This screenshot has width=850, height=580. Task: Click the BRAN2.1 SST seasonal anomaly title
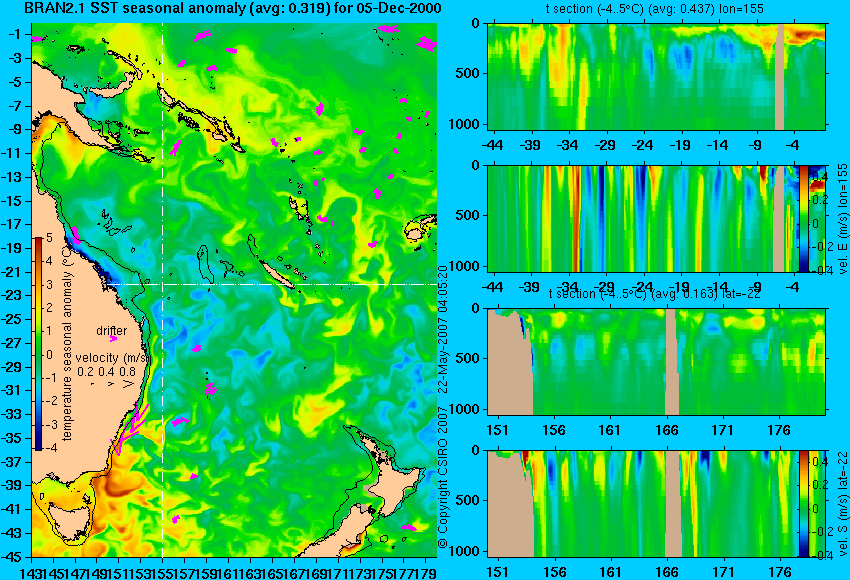coord(233,9)
